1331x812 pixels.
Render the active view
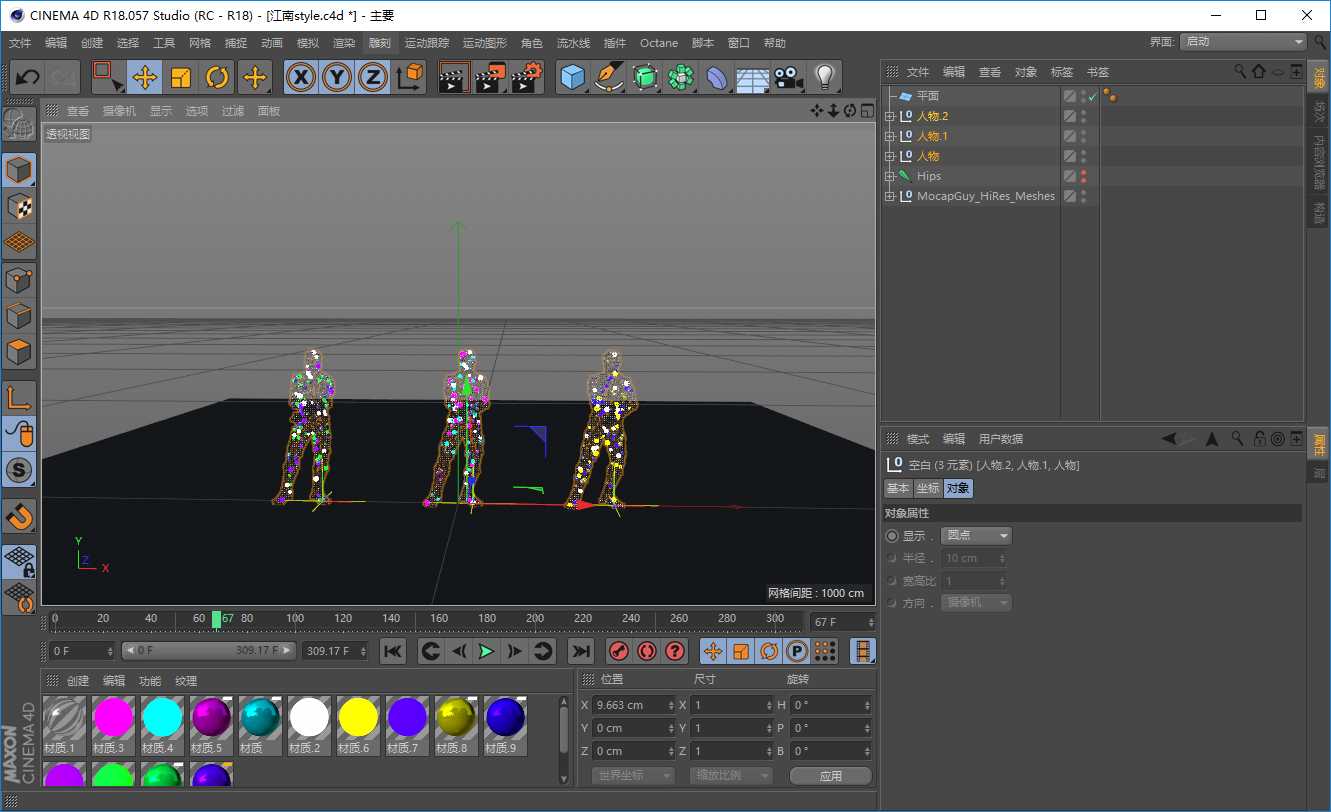454,77
